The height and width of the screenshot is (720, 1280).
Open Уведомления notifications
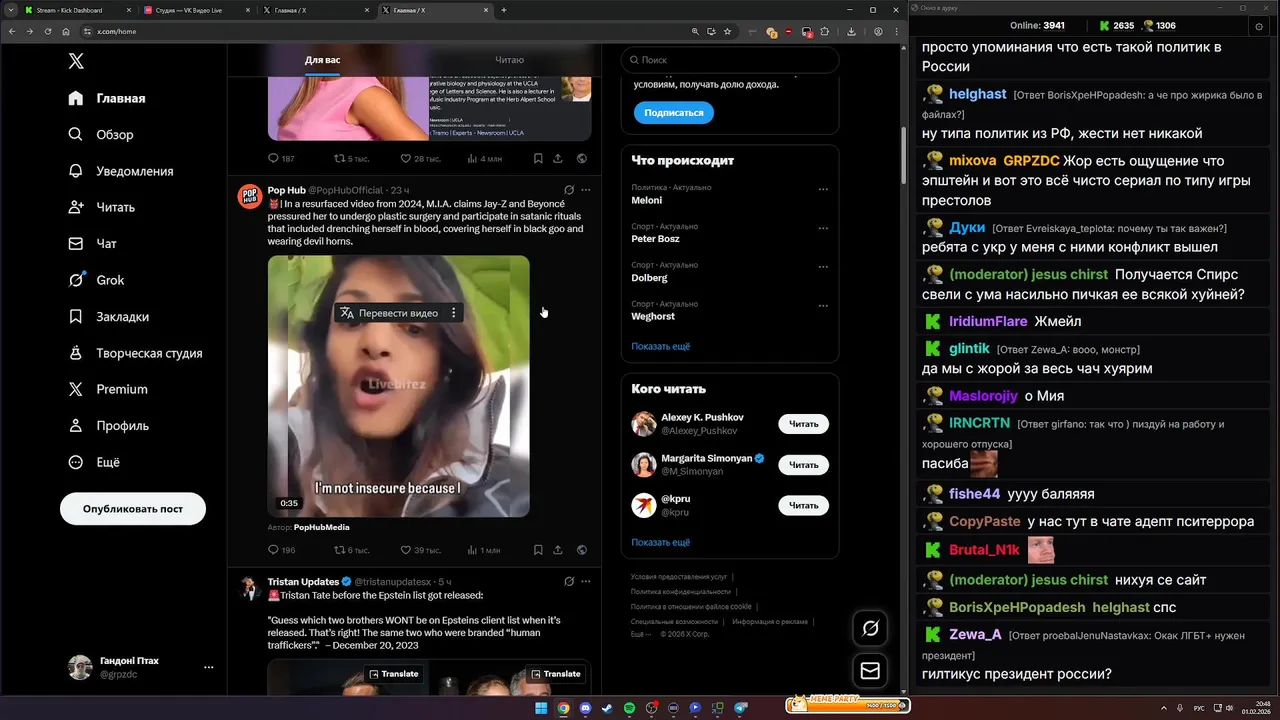coord(120,171)
